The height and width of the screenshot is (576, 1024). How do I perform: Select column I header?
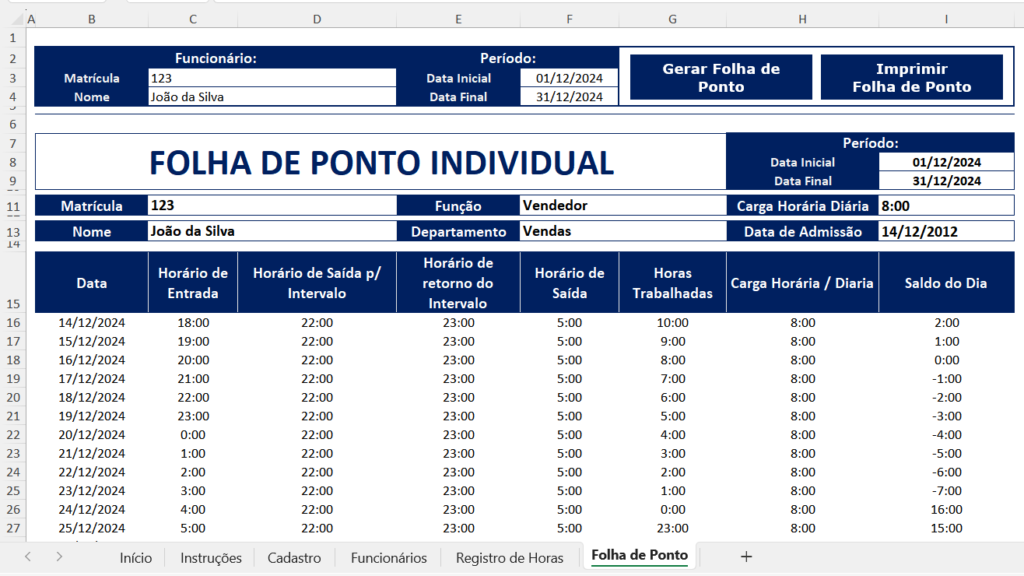pos(946,20)
